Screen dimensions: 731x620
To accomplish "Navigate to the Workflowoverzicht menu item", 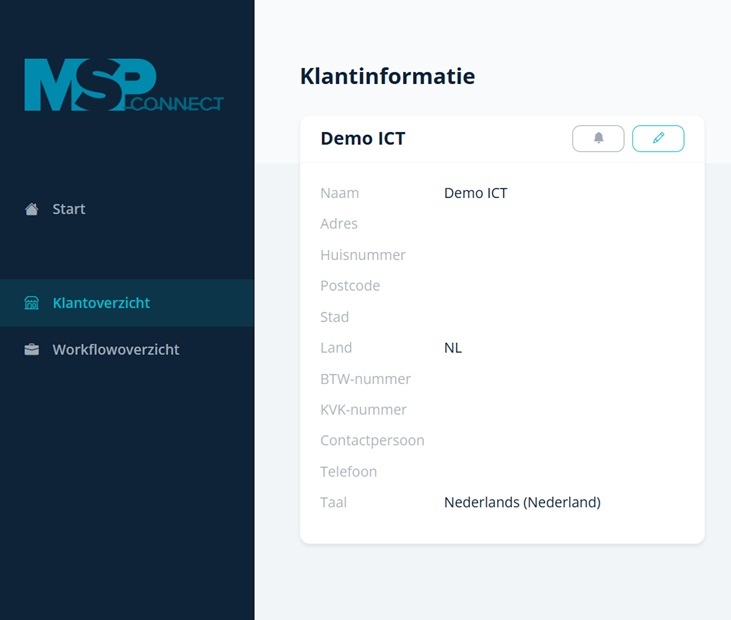I will click(116, 350).
